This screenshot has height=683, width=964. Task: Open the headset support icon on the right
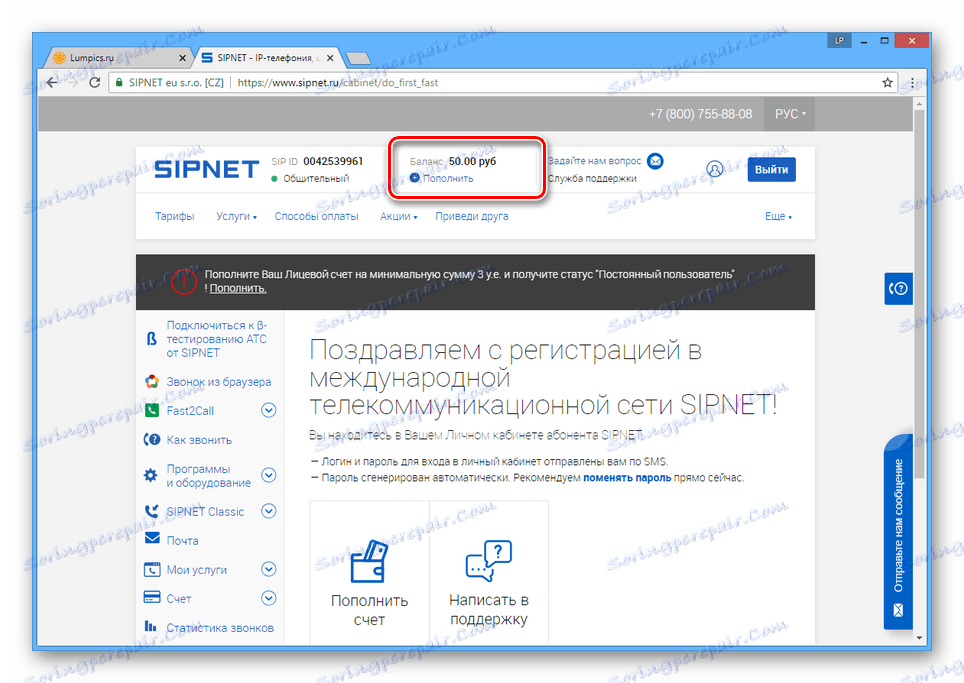(x=898, y=288)
